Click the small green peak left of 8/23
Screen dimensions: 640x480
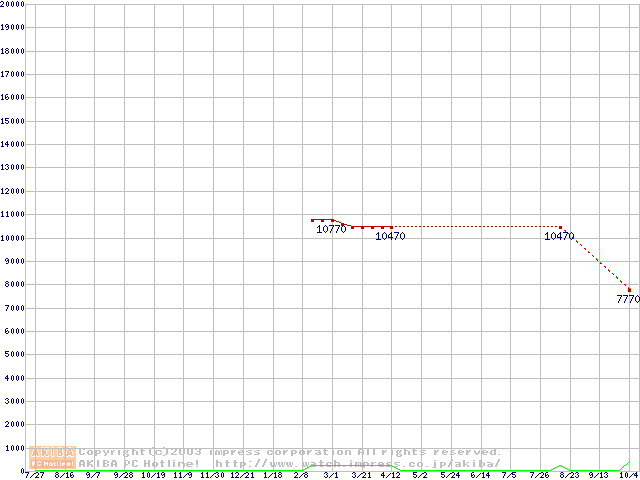(561, 466)
